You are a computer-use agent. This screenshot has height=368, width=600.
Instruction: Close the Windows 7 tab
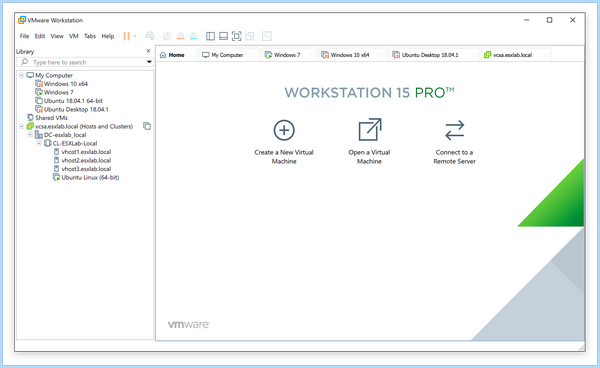coord(310,55)
